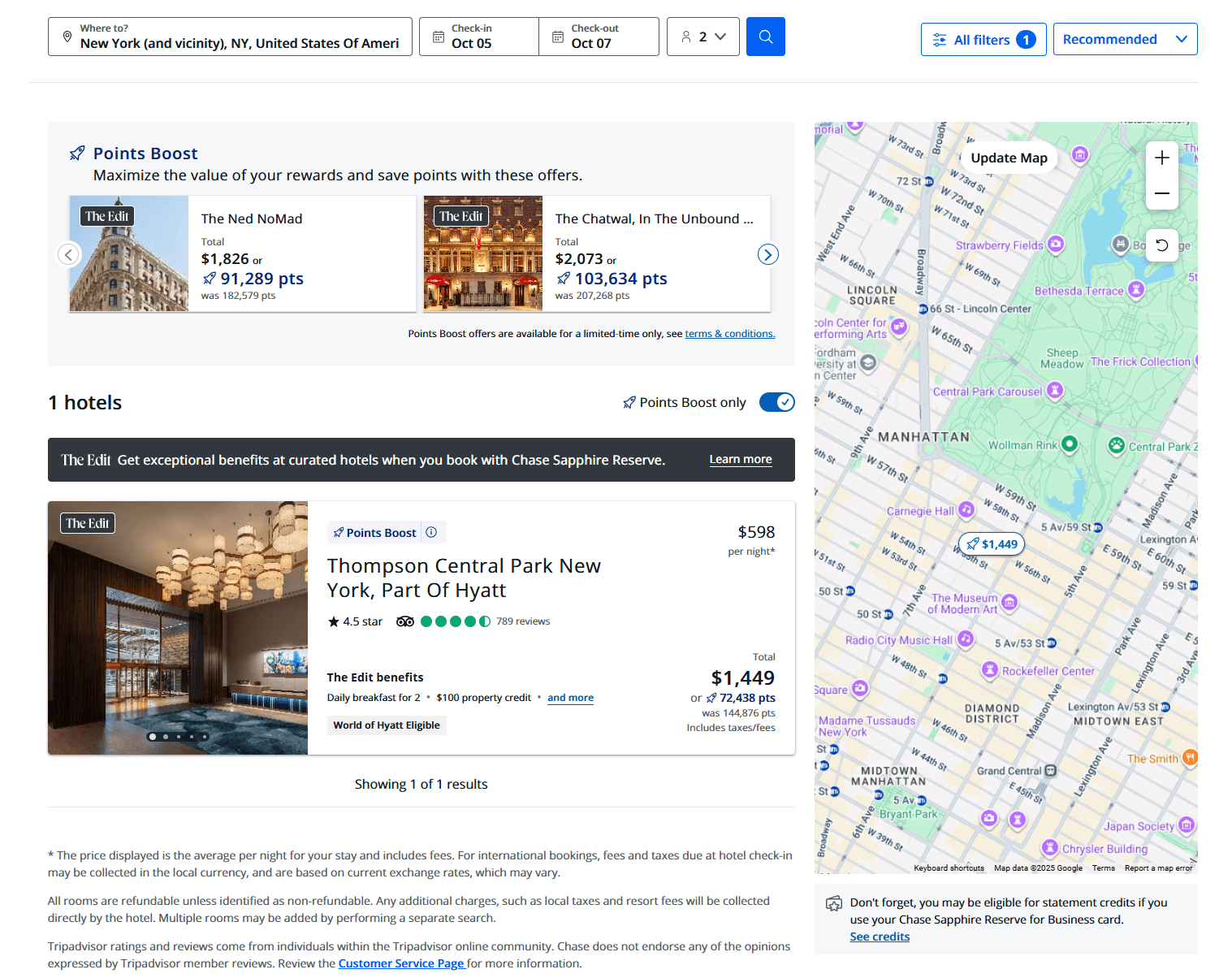Show next Points Boost offer
1232x978 pixels.
767,254
